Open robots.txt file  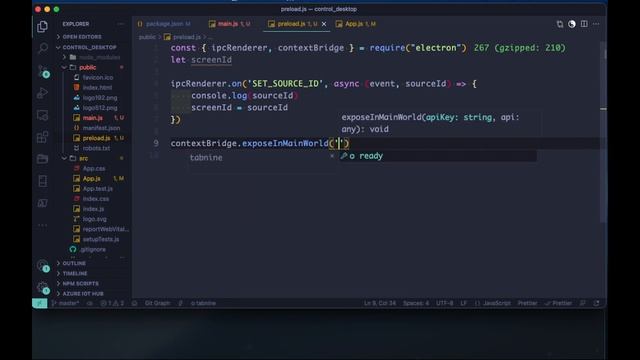point(96,149)
